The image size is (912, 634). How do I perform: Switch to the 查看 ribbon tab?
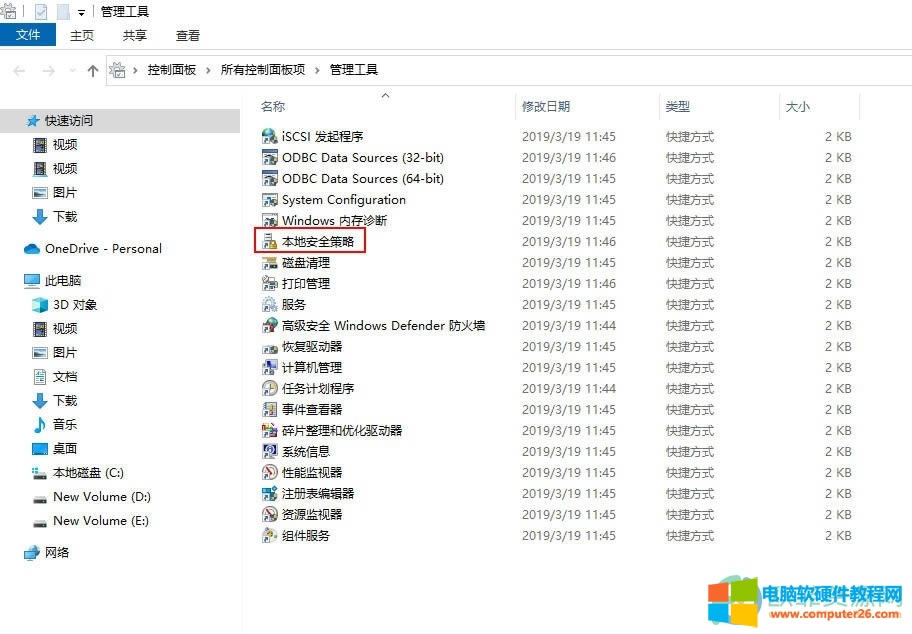188,35
